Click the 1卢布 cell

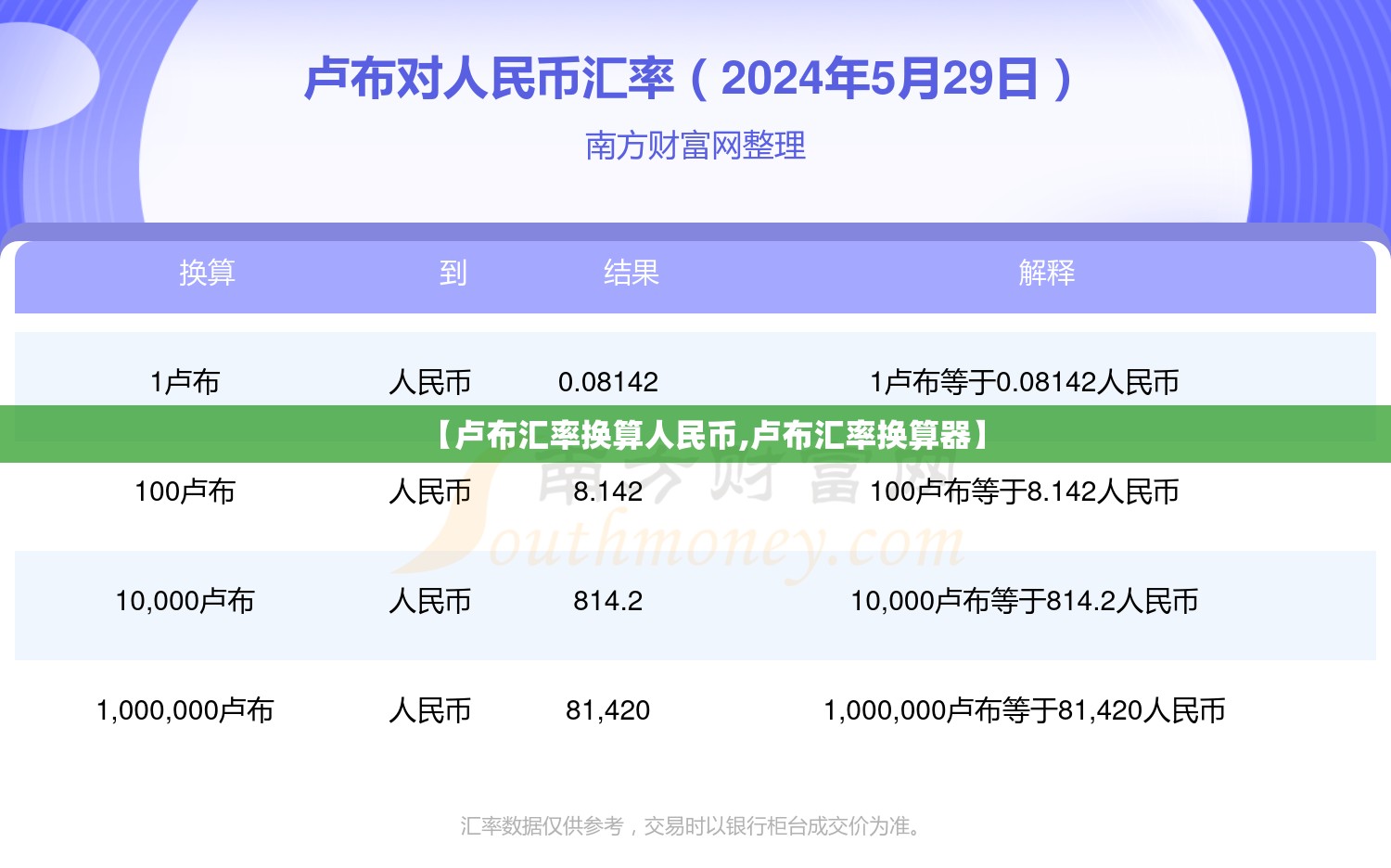[x=185, y=382]
